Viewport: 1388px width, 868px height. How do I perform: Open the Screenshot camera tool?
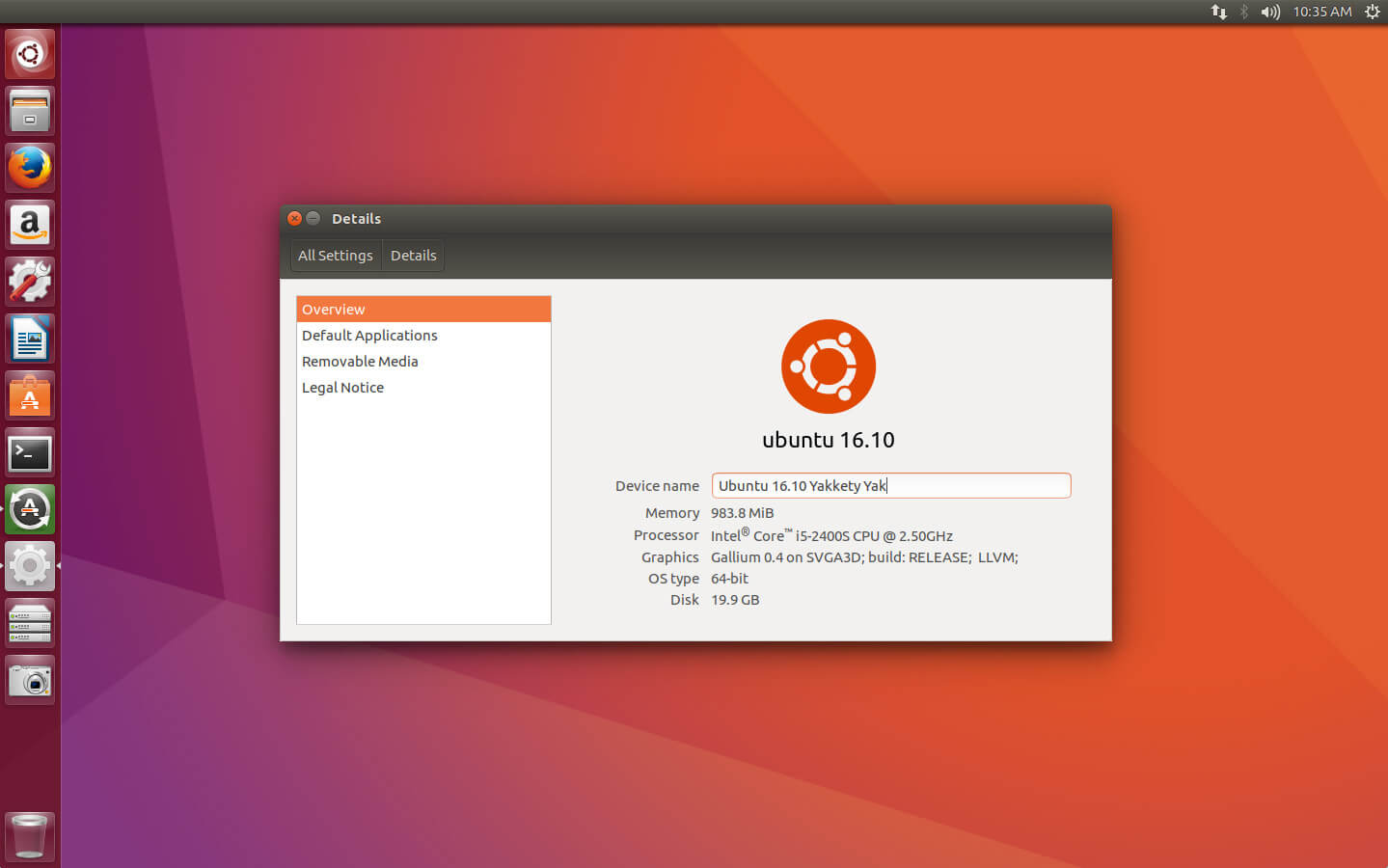tap(30, 681)
